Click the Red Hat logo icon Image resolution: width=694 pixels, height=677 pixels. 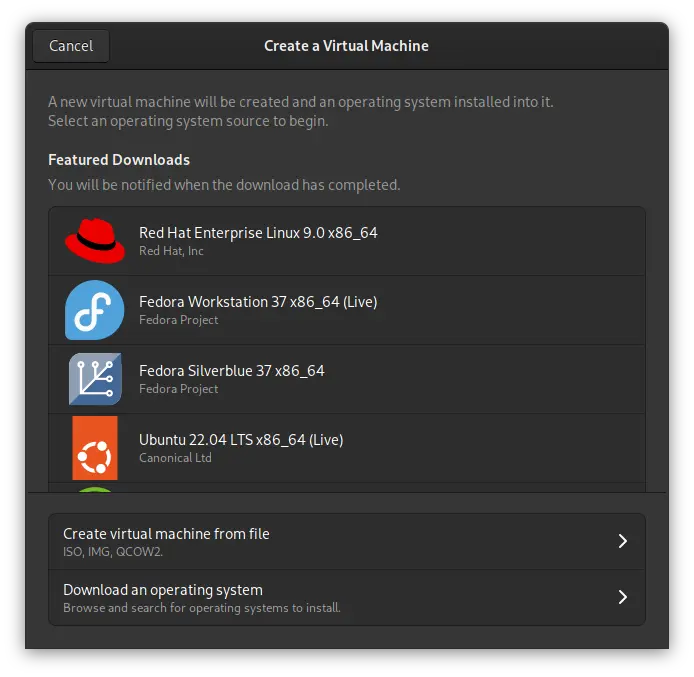[95, 241]
